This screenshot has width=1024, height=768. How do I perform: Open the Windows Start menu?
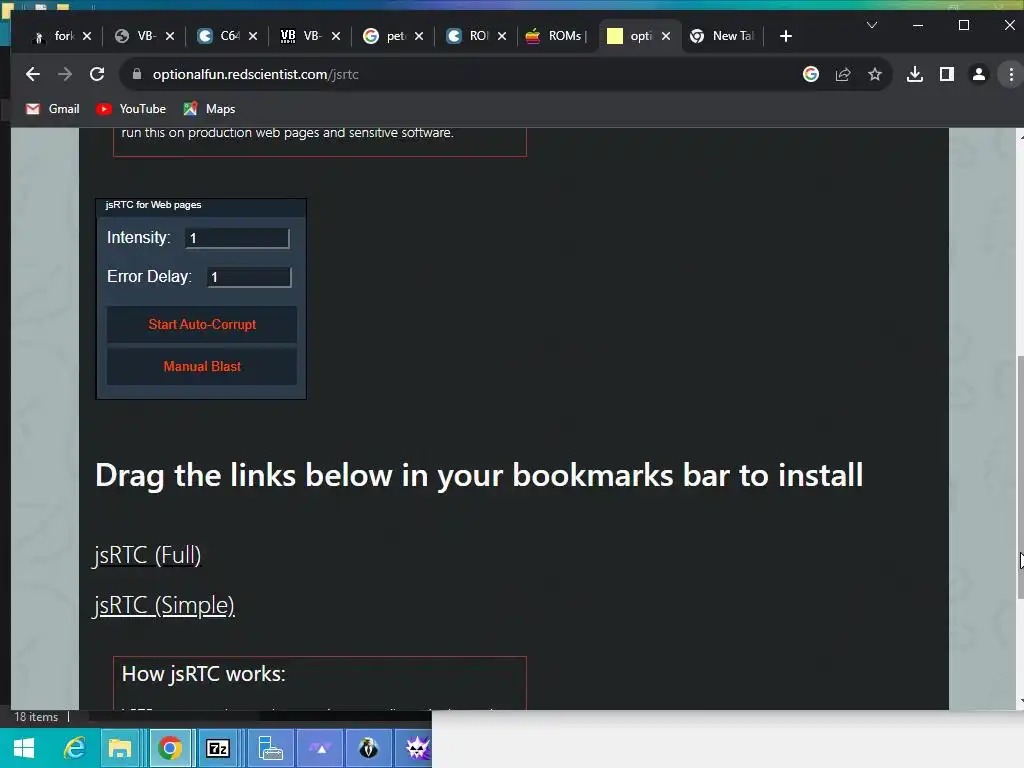pos(24,748)
